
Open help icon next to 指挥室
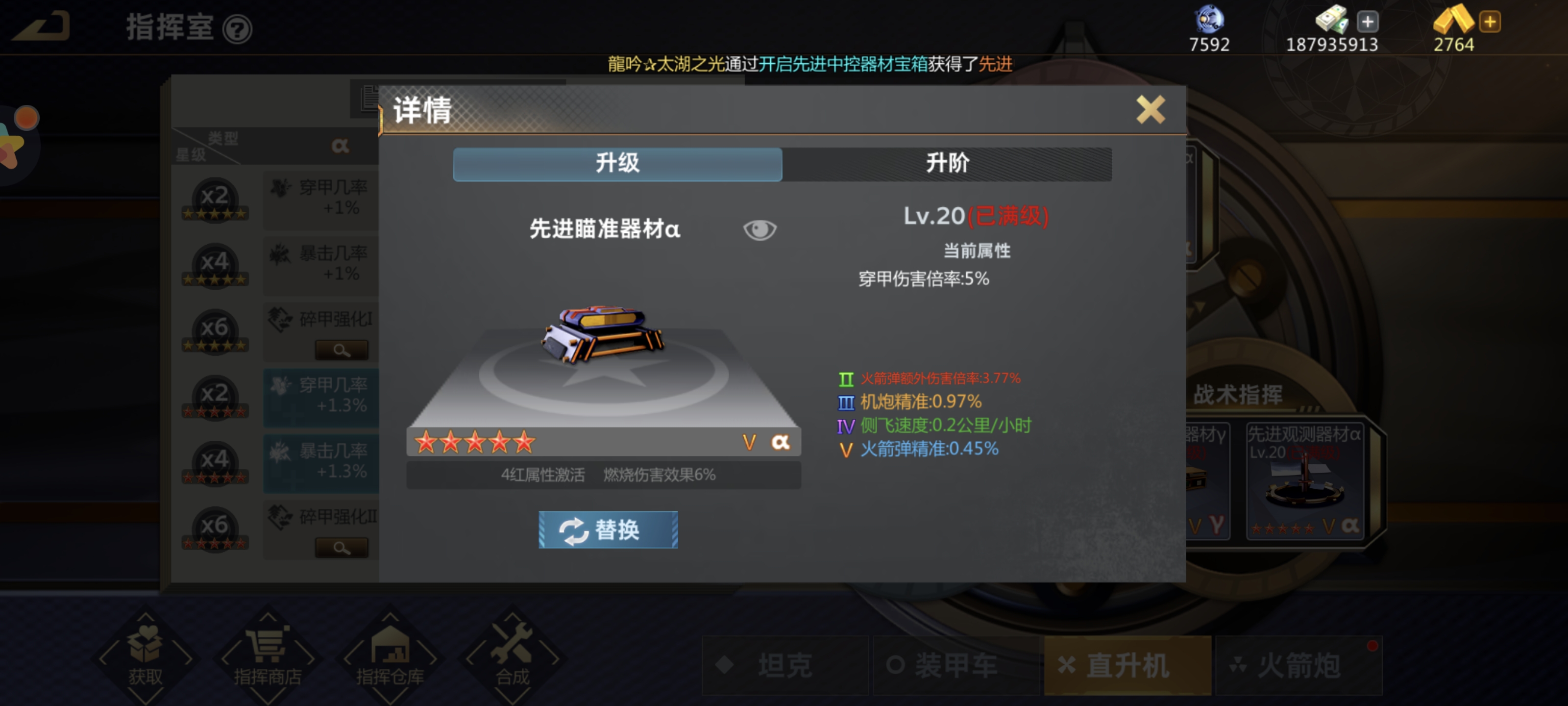(237, 29)
